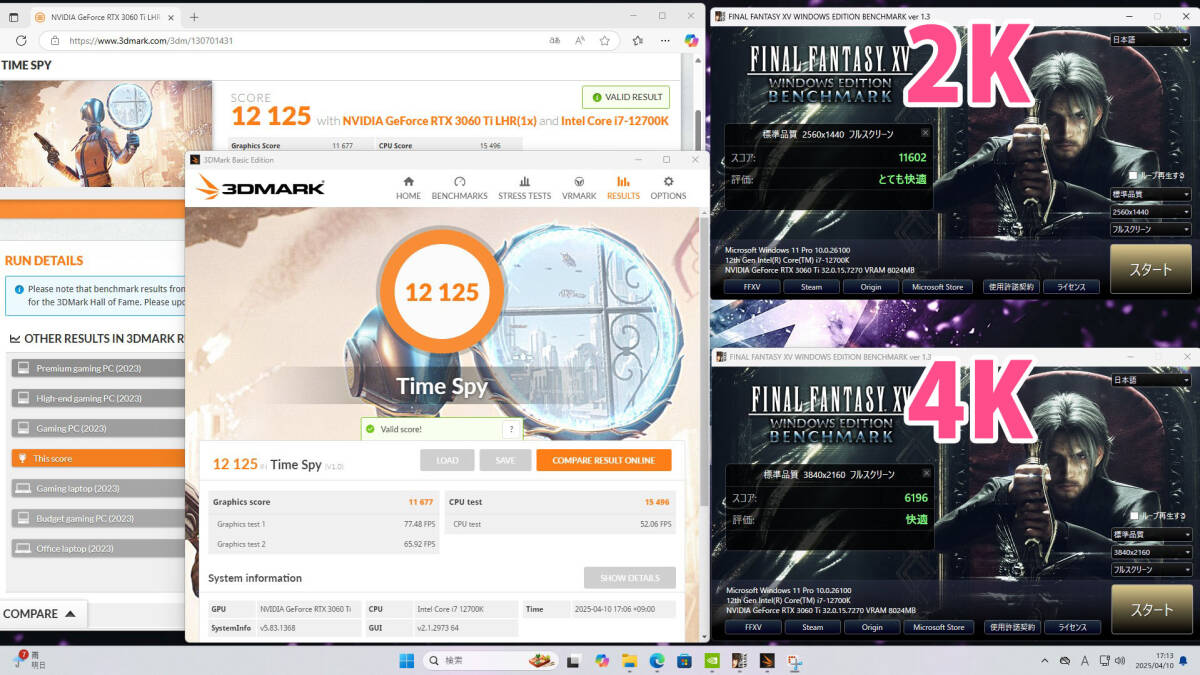Open 2560x1440 resolution dropdown
This screenshot has height=675, width=1200.
click(1150, 212)
